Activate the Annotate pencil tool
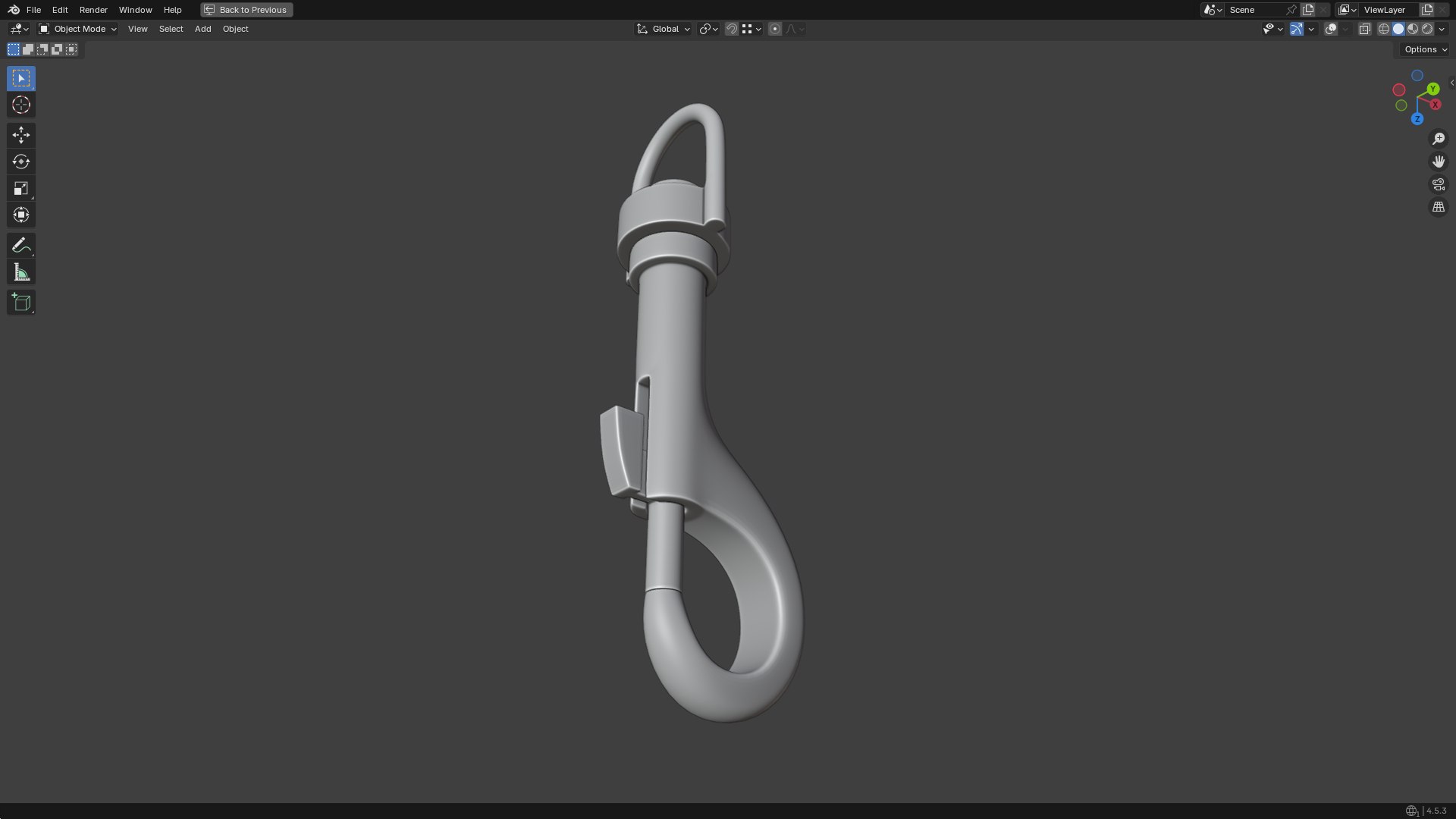The height and width of the screenshot is (819, 1456). click(21, 245)
